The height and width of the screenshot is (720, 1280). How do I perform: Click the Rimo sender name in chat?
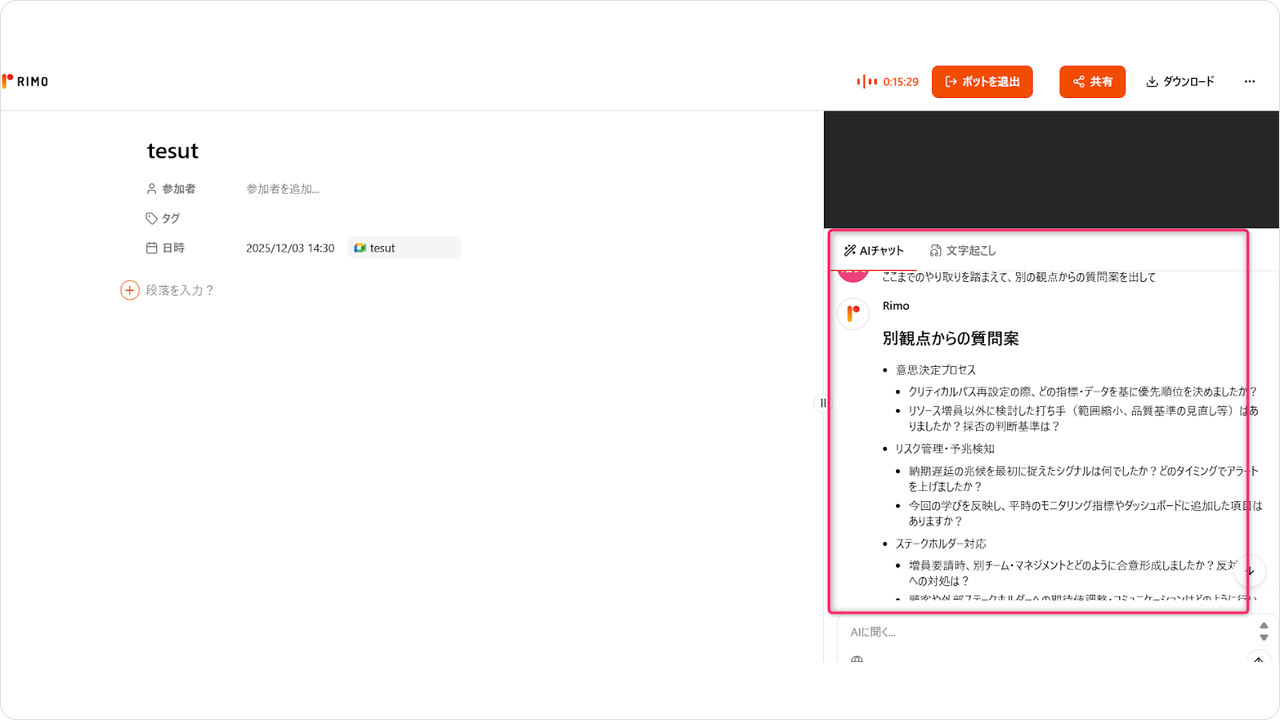tap(896, 306)
